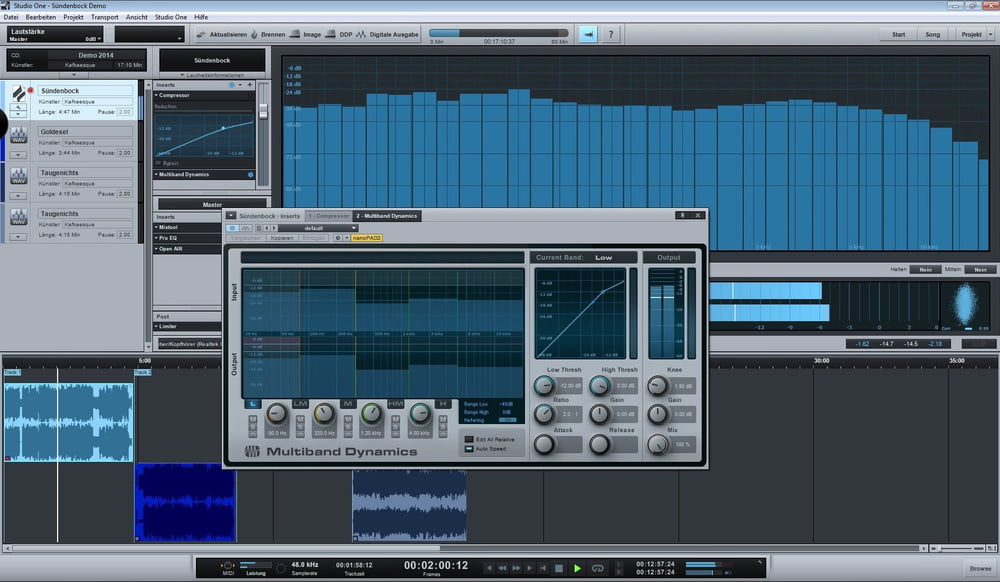Image resolution: width=1000 pixels, height=582 pixels.
Task: Adjust the Low Thresh knob
Action: (546, 385)
